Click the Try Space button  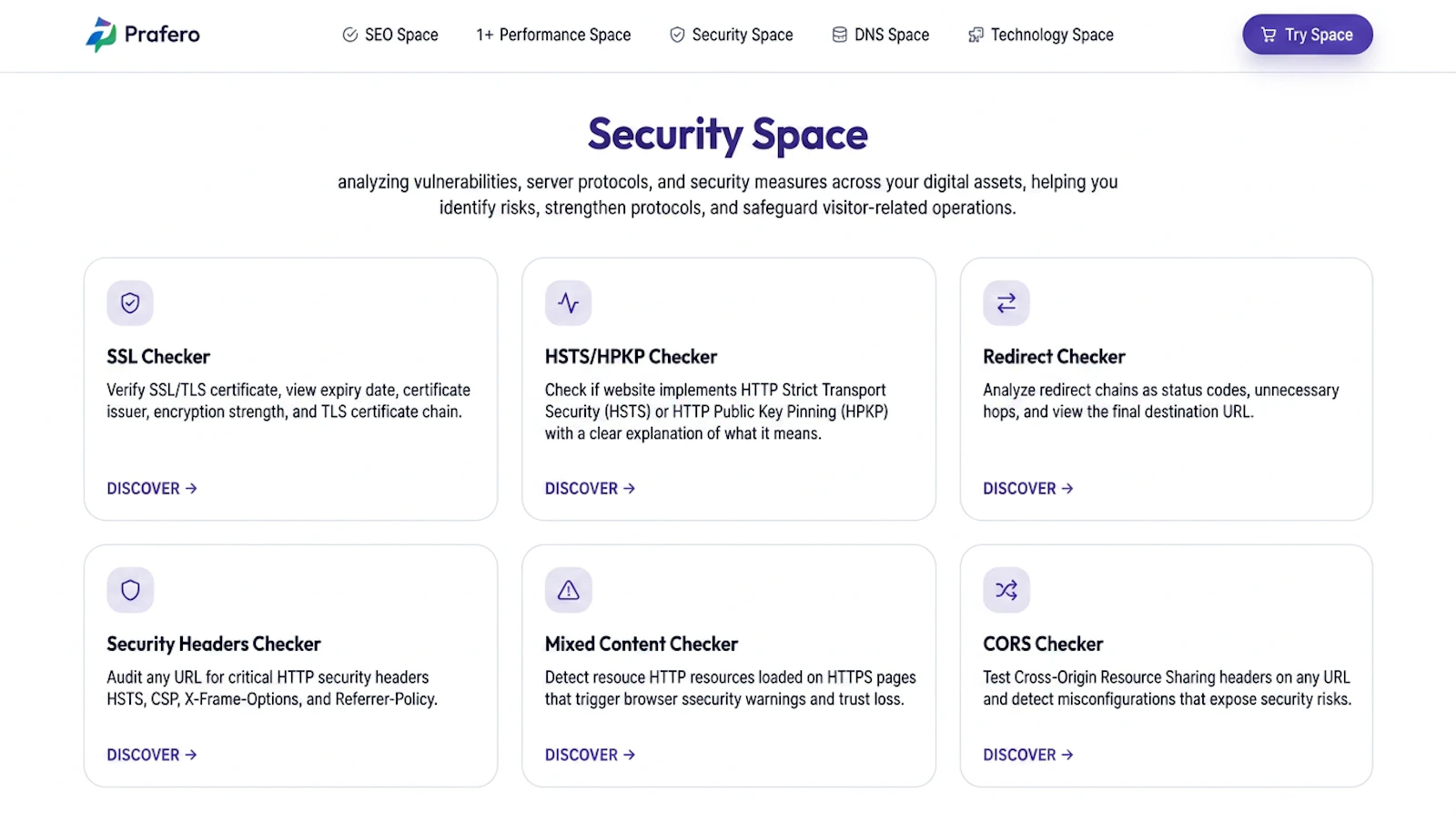coord(1308,35)
